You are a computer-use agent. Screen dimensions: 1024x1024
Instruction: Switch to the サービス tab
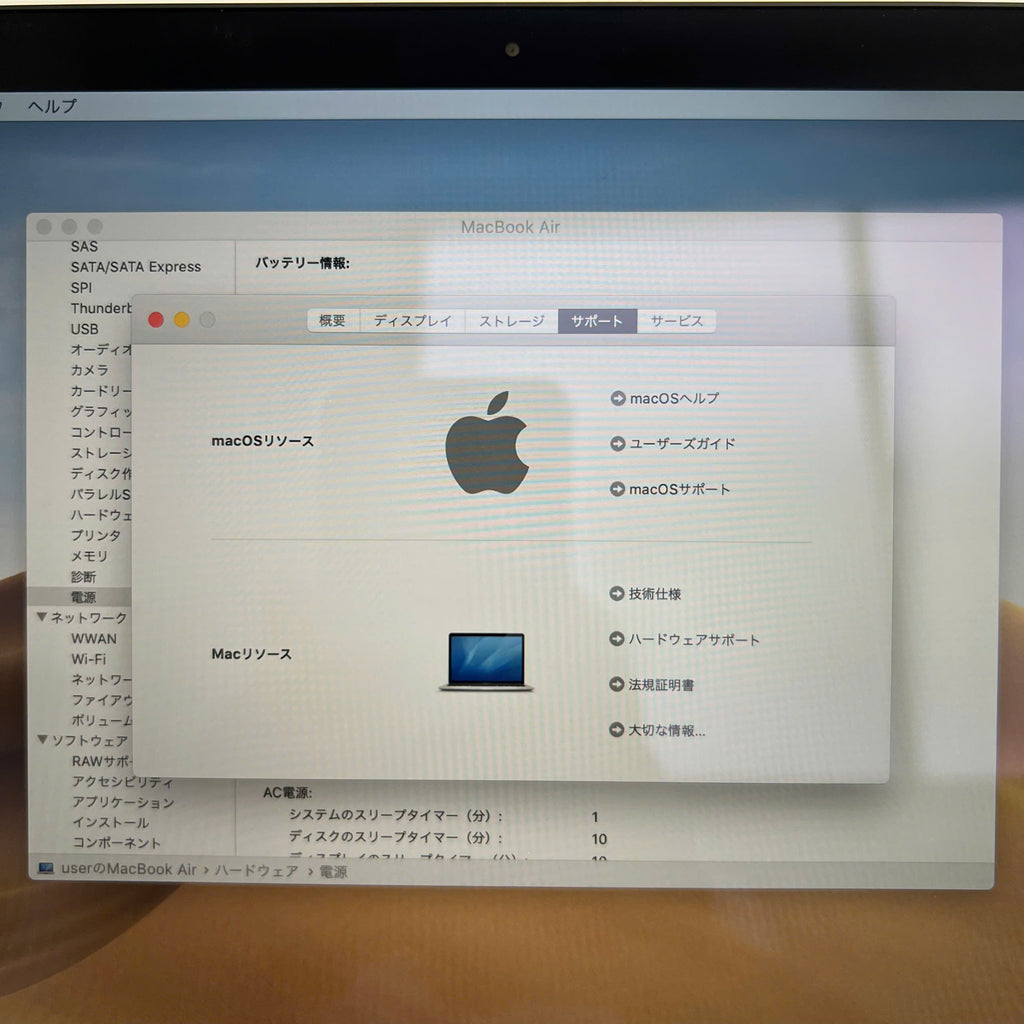pos(677,321)
